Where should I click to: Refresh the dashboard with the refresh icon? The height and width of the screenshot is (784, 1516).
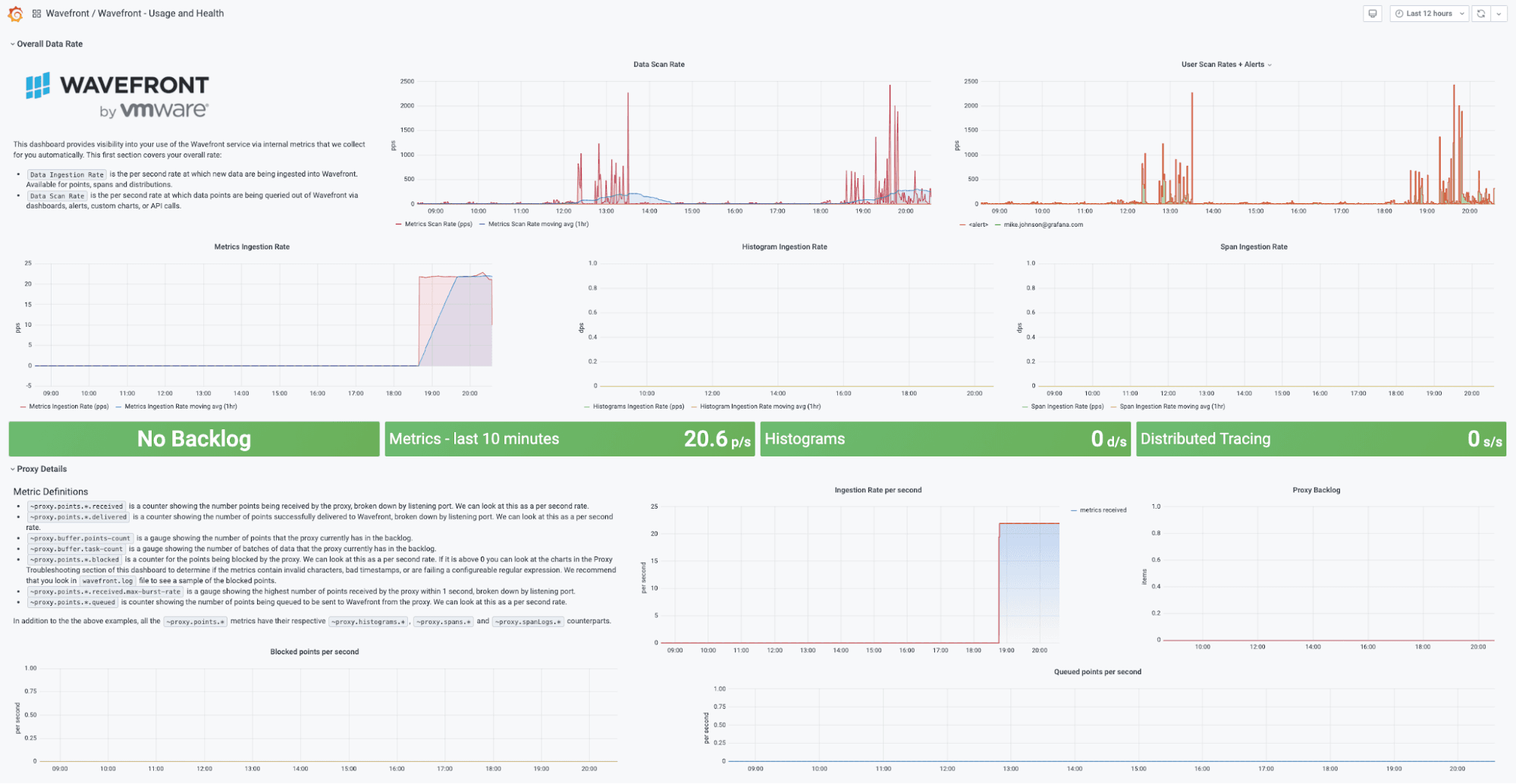(1481, 14)
